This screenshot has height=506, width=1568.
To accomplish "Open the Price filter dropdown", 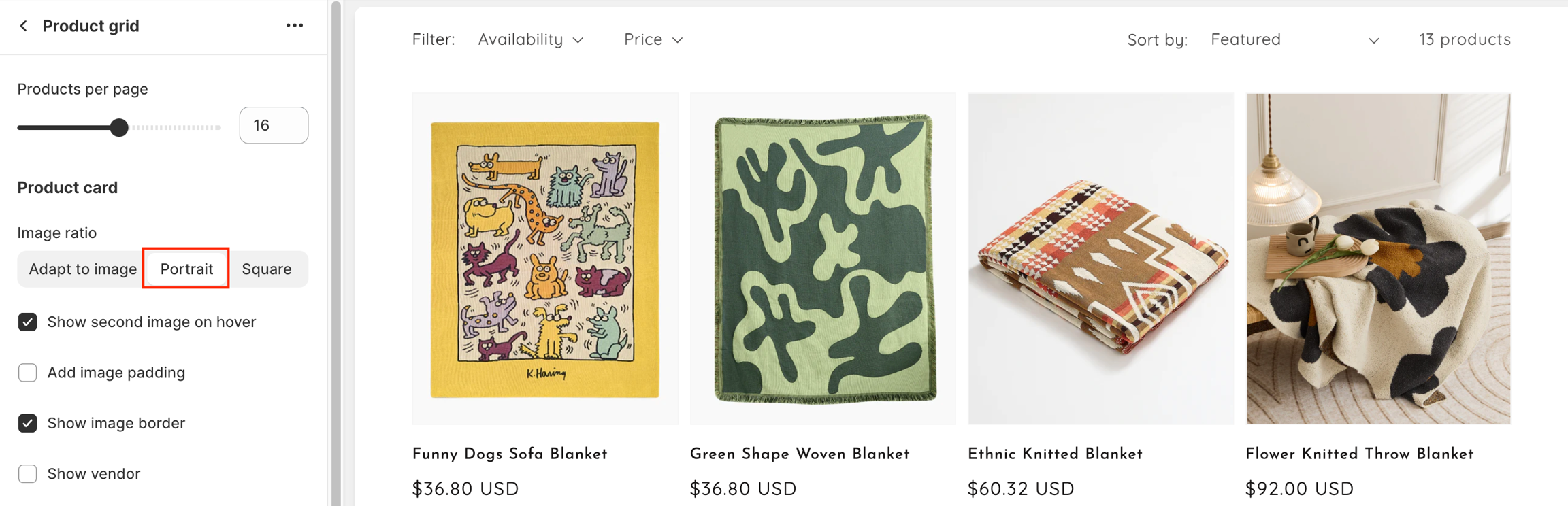I will (x=653, y=39).
